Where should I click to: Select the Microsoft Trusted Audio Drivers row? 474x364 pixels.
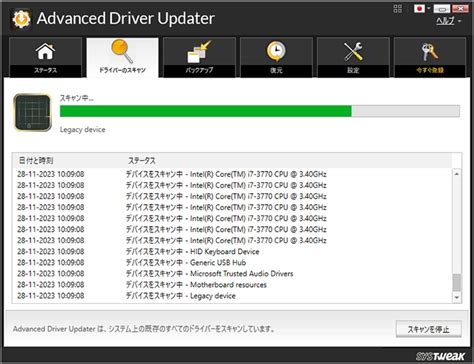click(233, 274)
